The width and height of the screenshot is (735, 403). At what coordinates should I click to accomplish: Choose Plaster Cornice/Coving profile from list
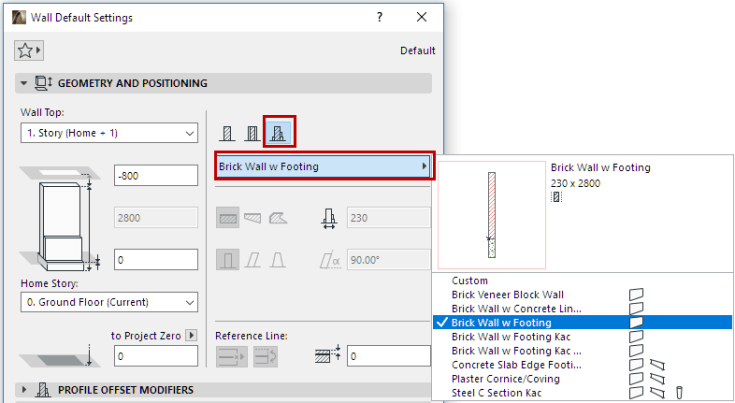(508, 379)
